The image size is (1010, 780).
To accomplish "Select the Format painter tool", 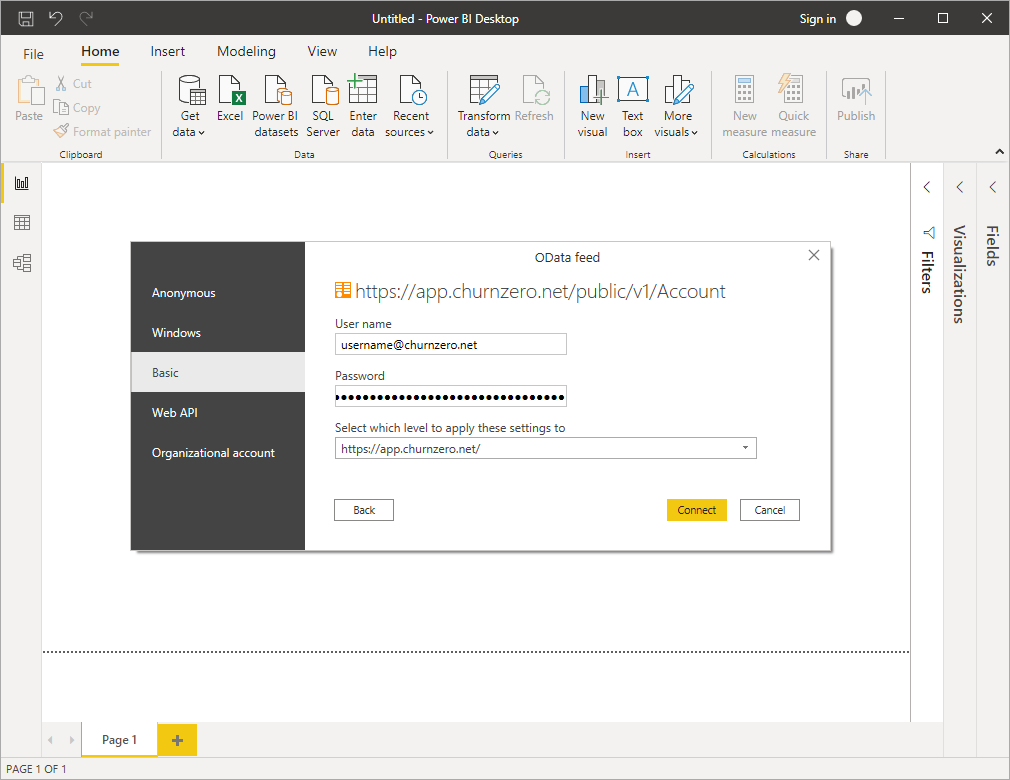I will [x=102, y=131].
